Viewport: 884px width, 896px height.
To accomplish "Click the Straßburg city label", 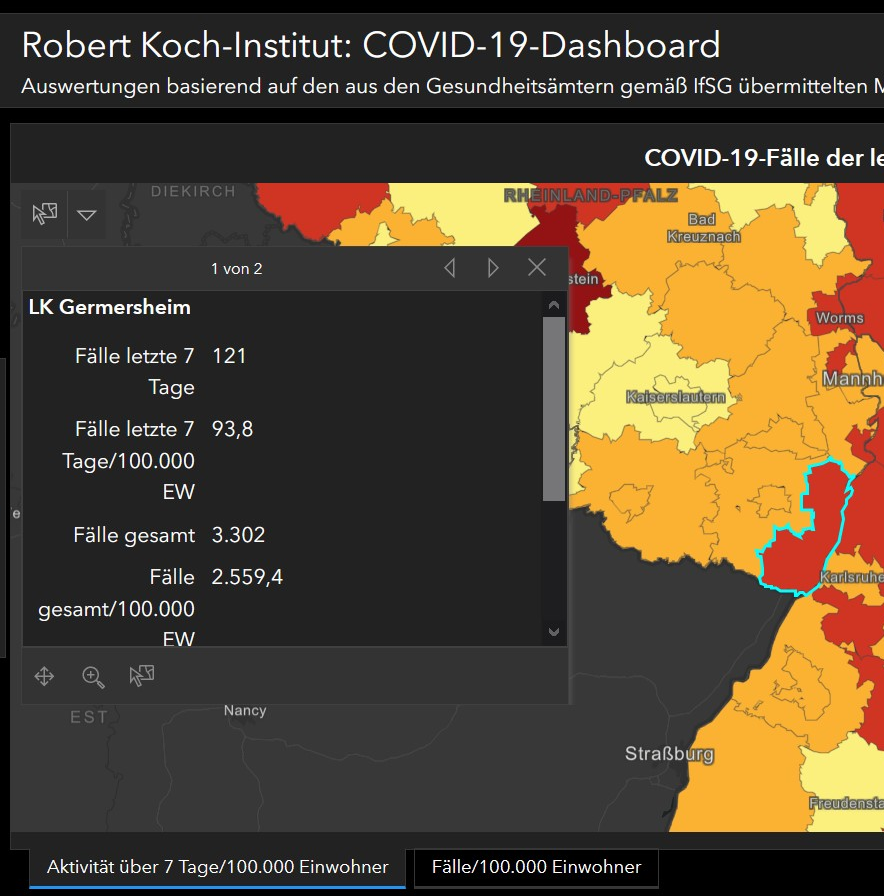I will pyautogui.click(x=669, y=754).
